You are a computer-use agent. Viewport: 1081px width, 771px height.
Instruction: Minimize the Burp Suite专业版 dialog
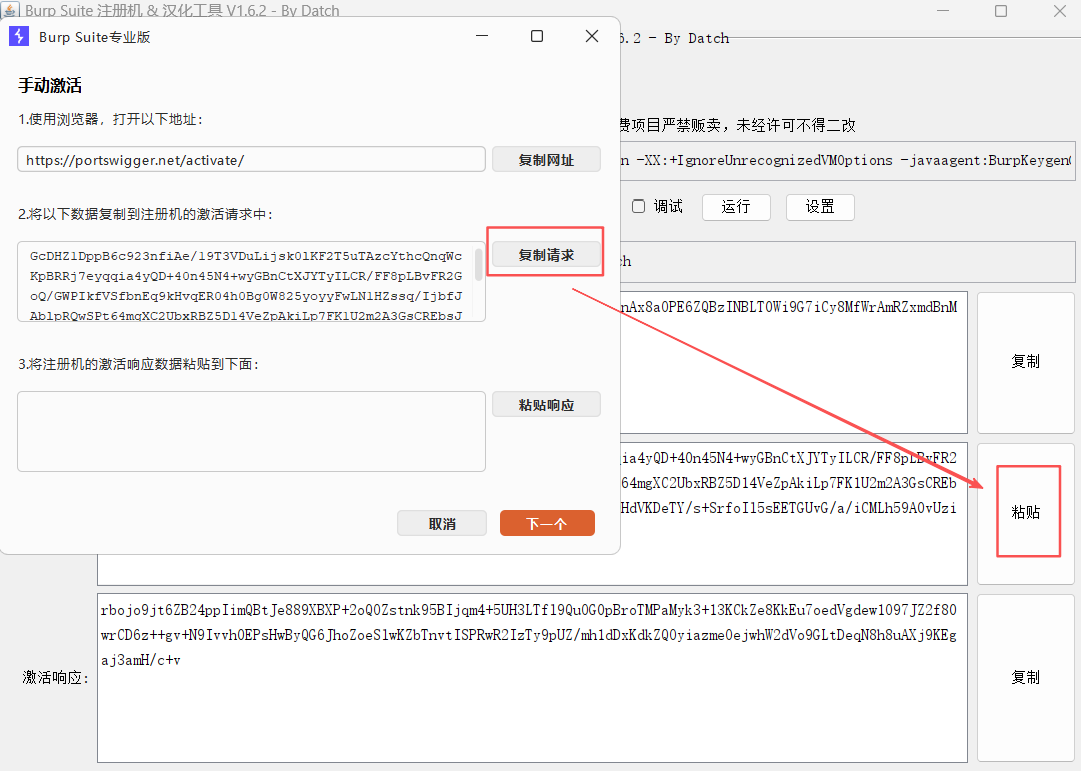point(482,36)
